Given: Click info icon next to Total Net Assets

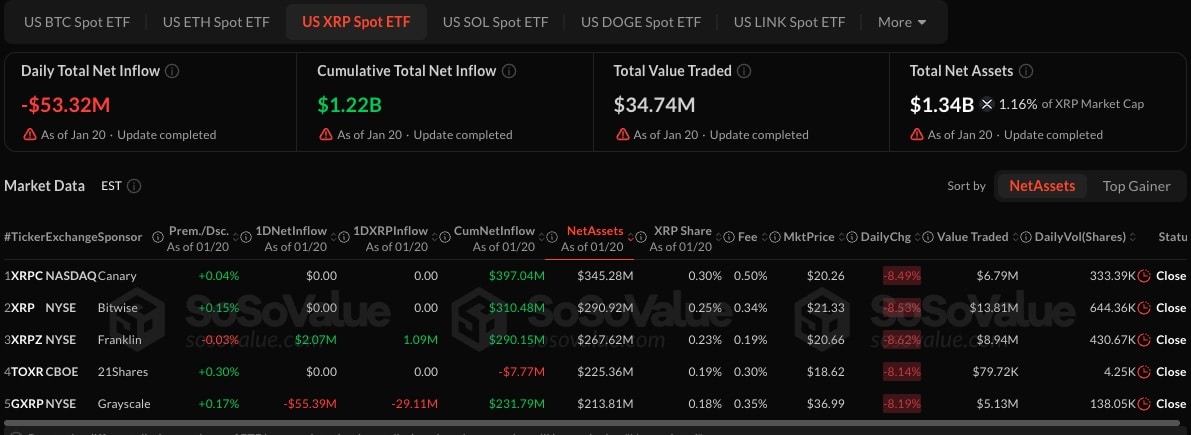Looking at the screenshot, I should [1027, 72].
